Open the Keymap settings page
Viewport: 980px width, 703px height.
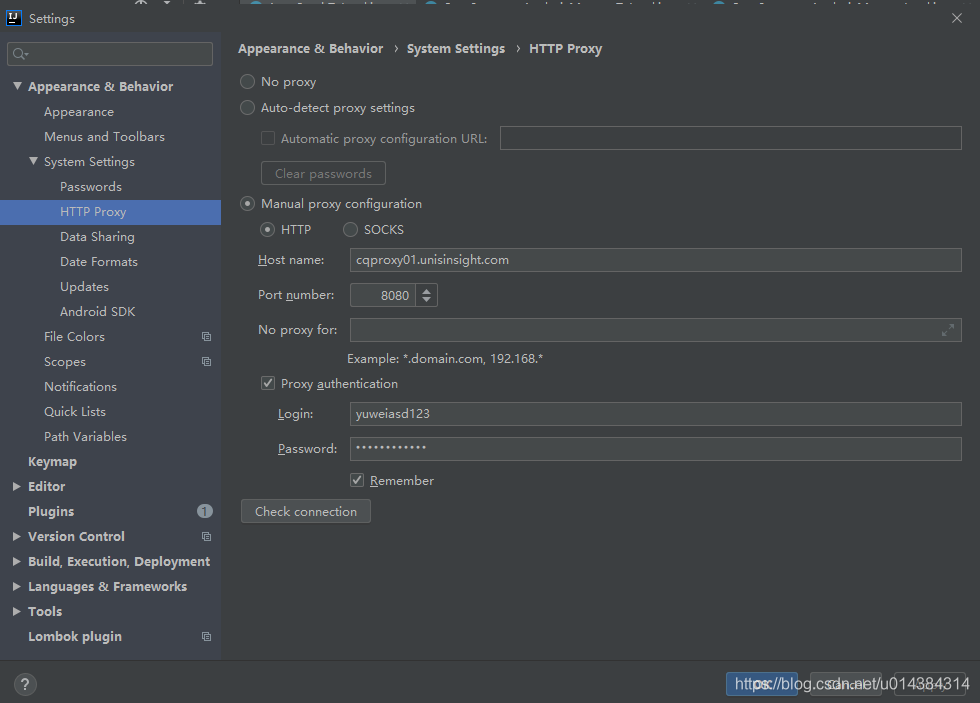click(52, 462)
